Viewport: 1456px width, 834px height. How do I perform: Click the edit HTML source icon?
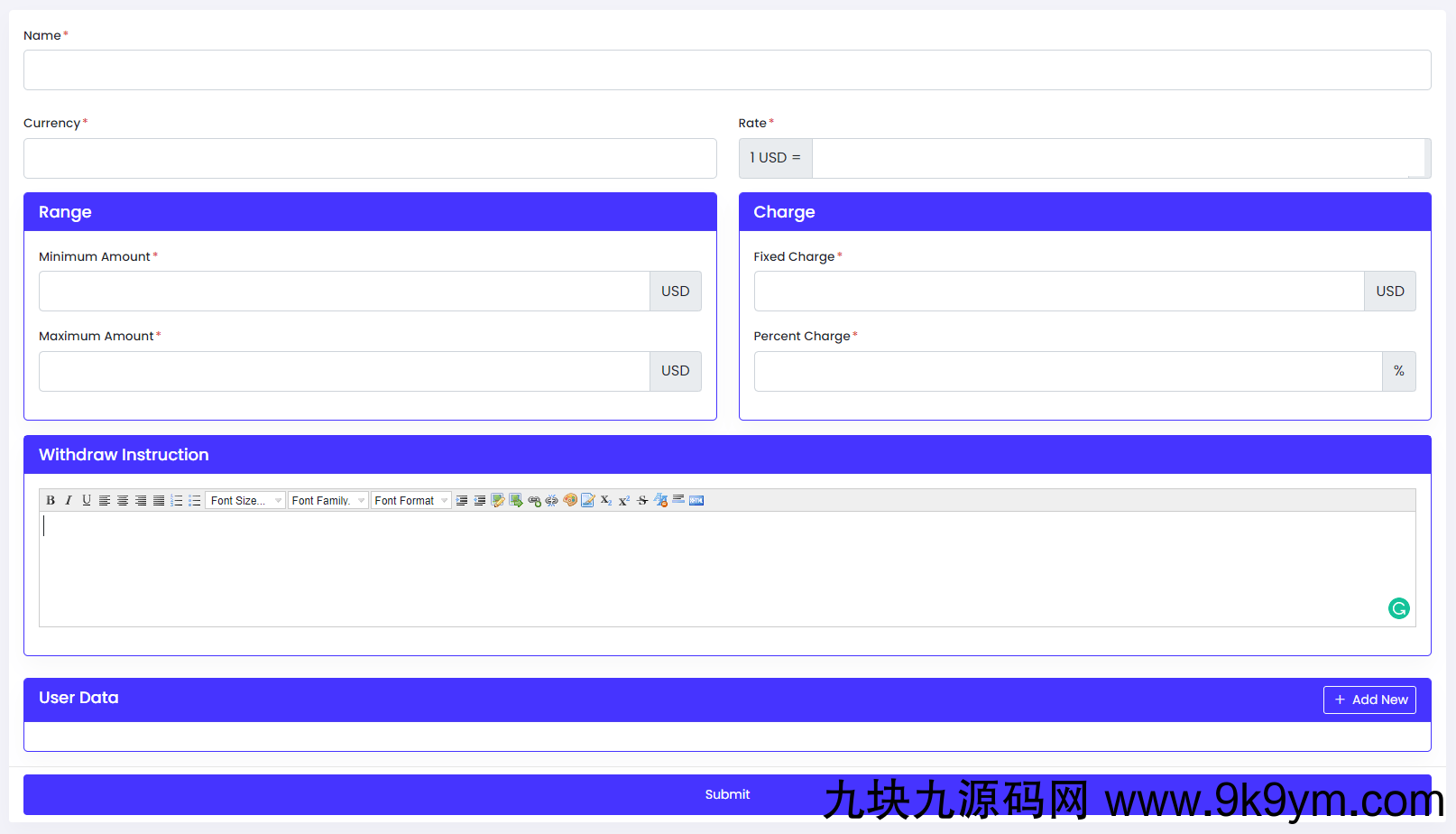pos(696,501)
